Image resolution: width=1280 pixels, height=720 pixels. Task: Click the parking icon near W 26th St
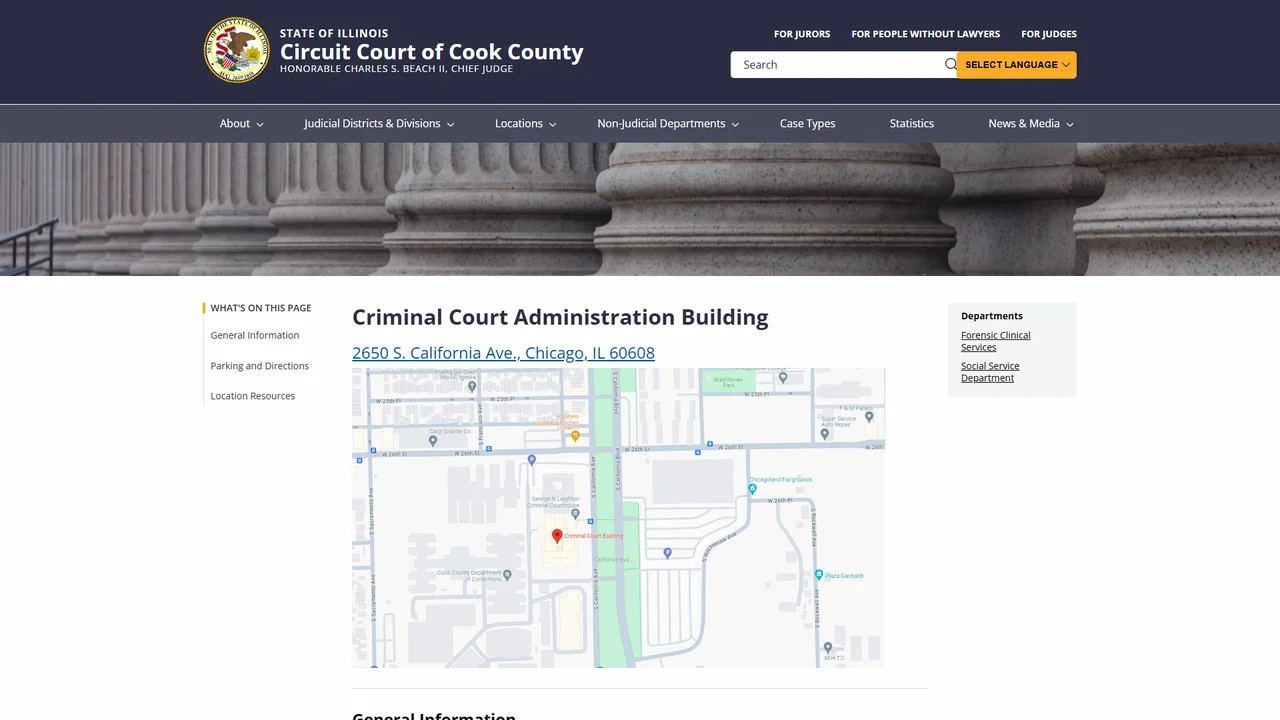531,460
